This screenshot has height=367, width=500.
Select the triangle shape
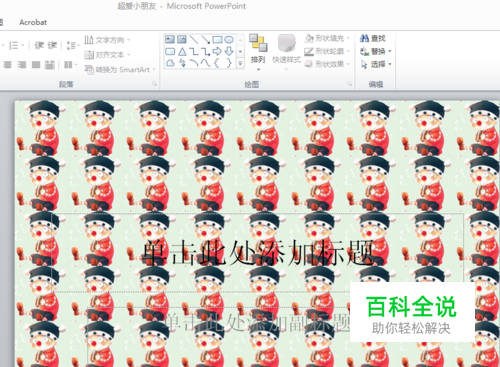(x=182, y=51)
